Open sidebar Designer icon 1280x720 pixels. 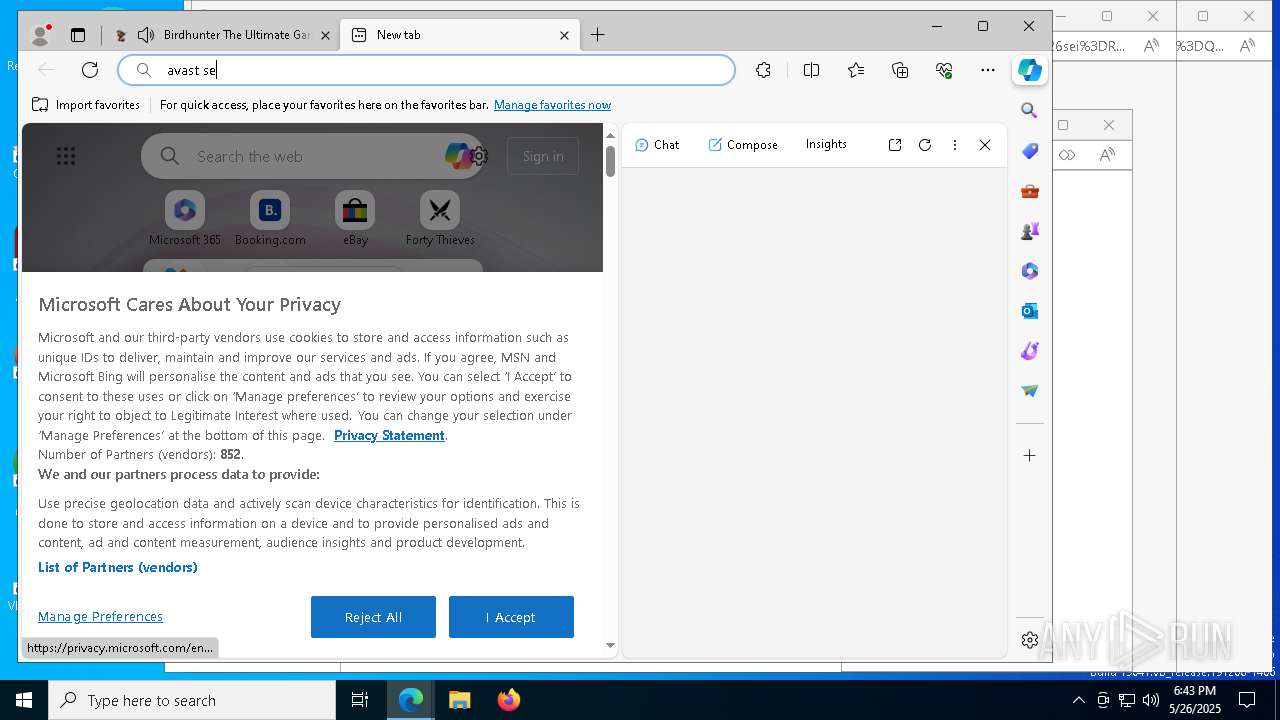(x=1029, y=351)
